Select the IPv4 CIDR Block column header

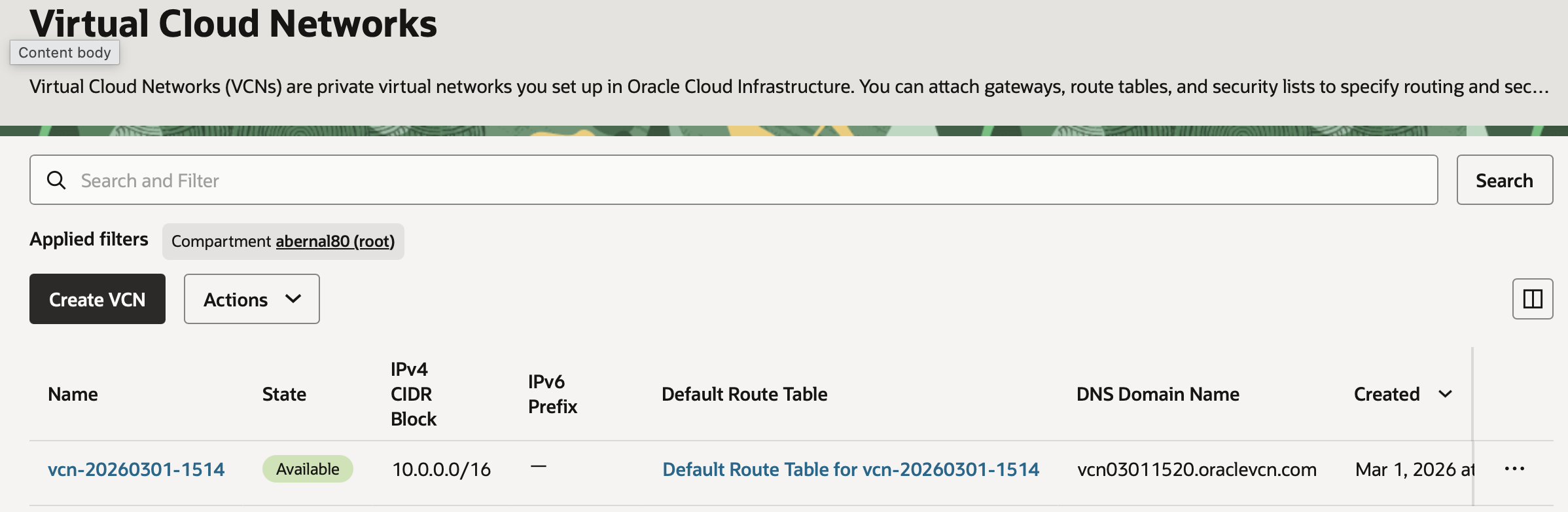pyautogui.click(x=413, y=394)
